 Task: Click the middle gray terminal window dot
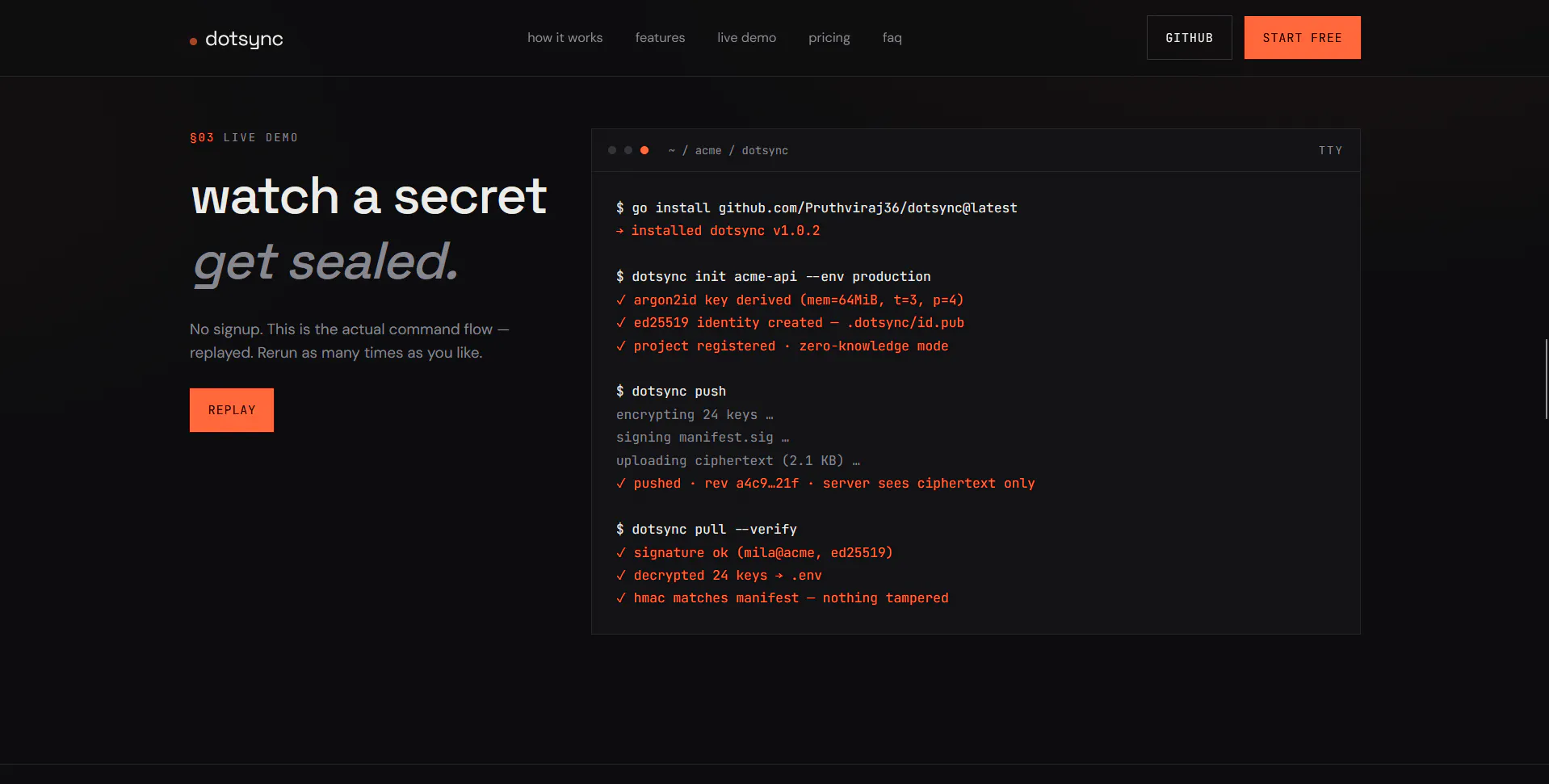coord(628,150)
